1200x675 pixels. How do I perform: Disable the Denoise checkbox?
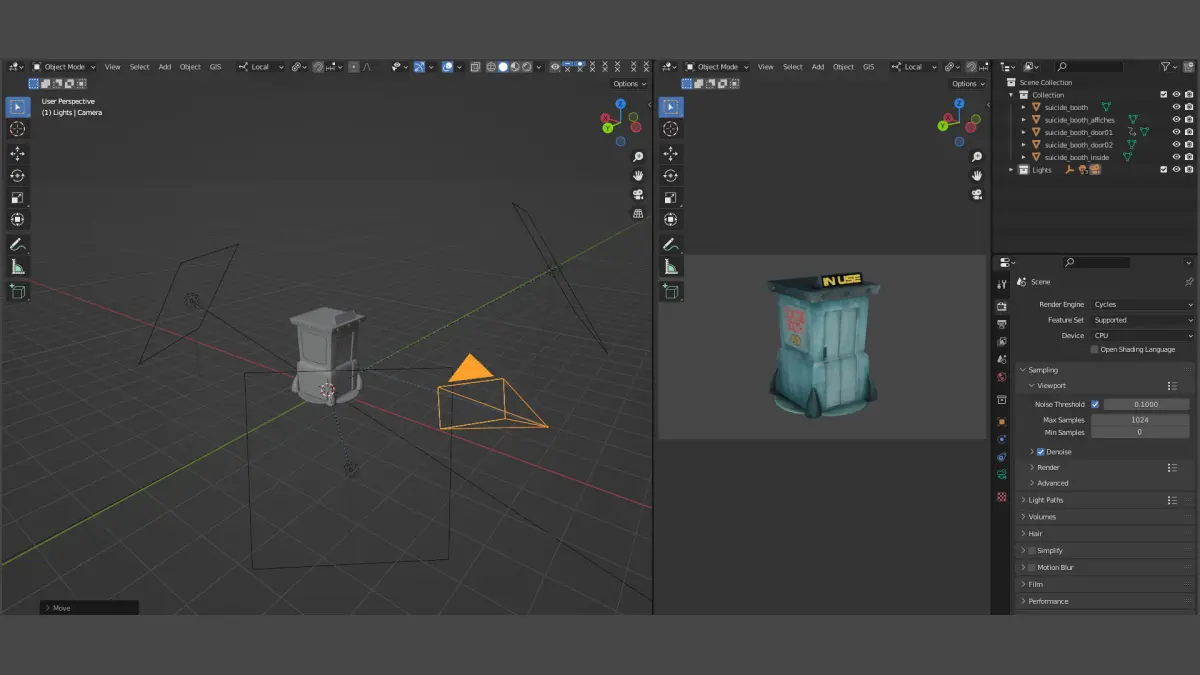1040,452
